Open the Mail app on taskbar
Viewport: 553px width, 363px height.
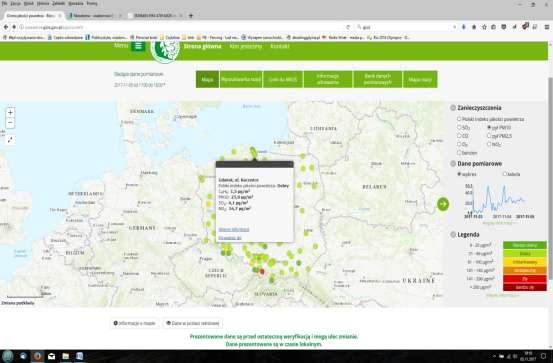[51, 356]
